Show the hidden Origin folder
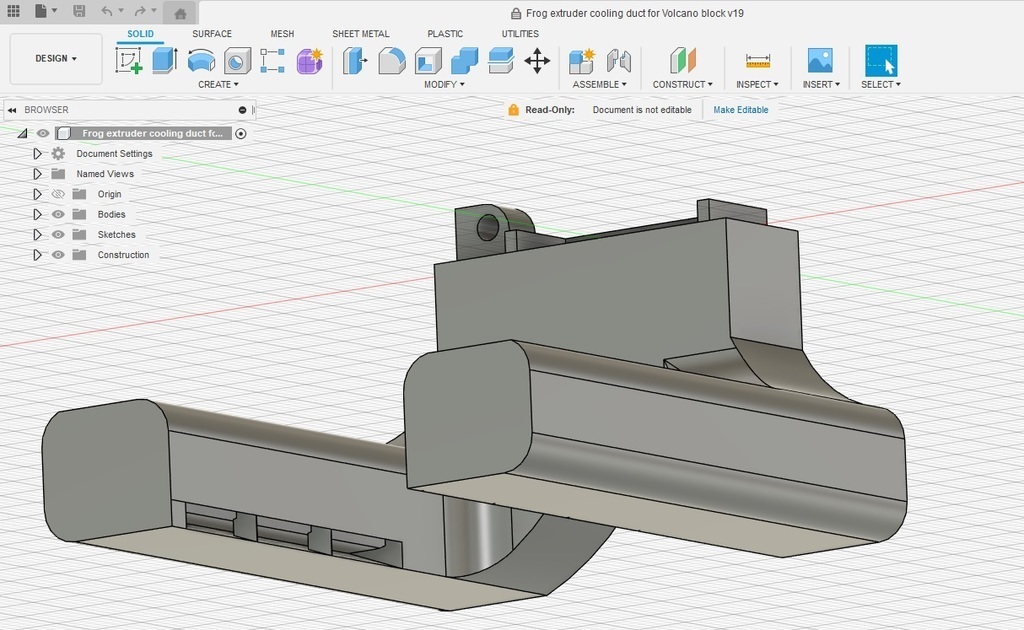1024x630 pixels. (58, 194)
